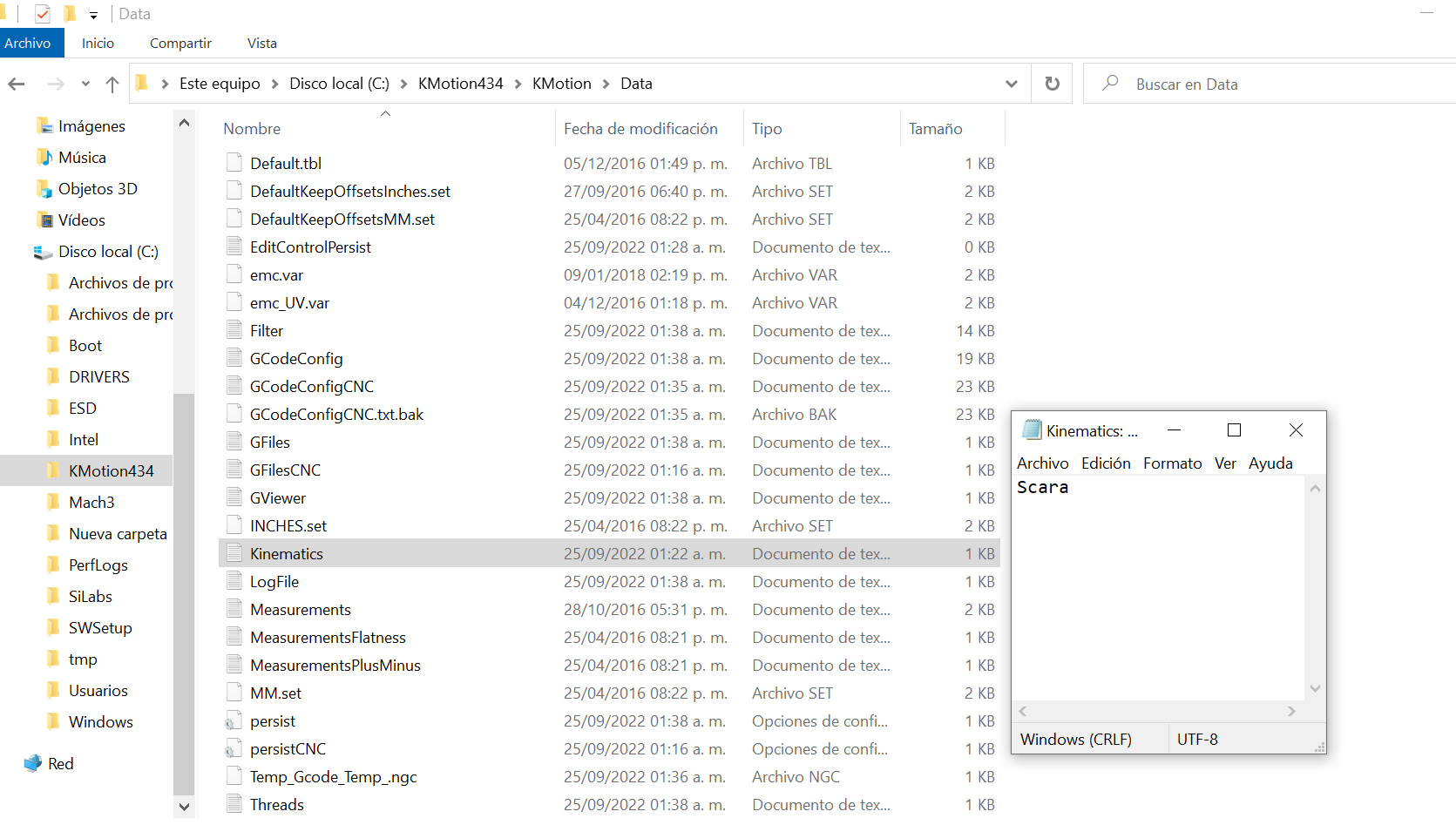Click the Red network icon
This screenshot has height=825, width=1456.
pyautogui.click(x=33, y=763)
